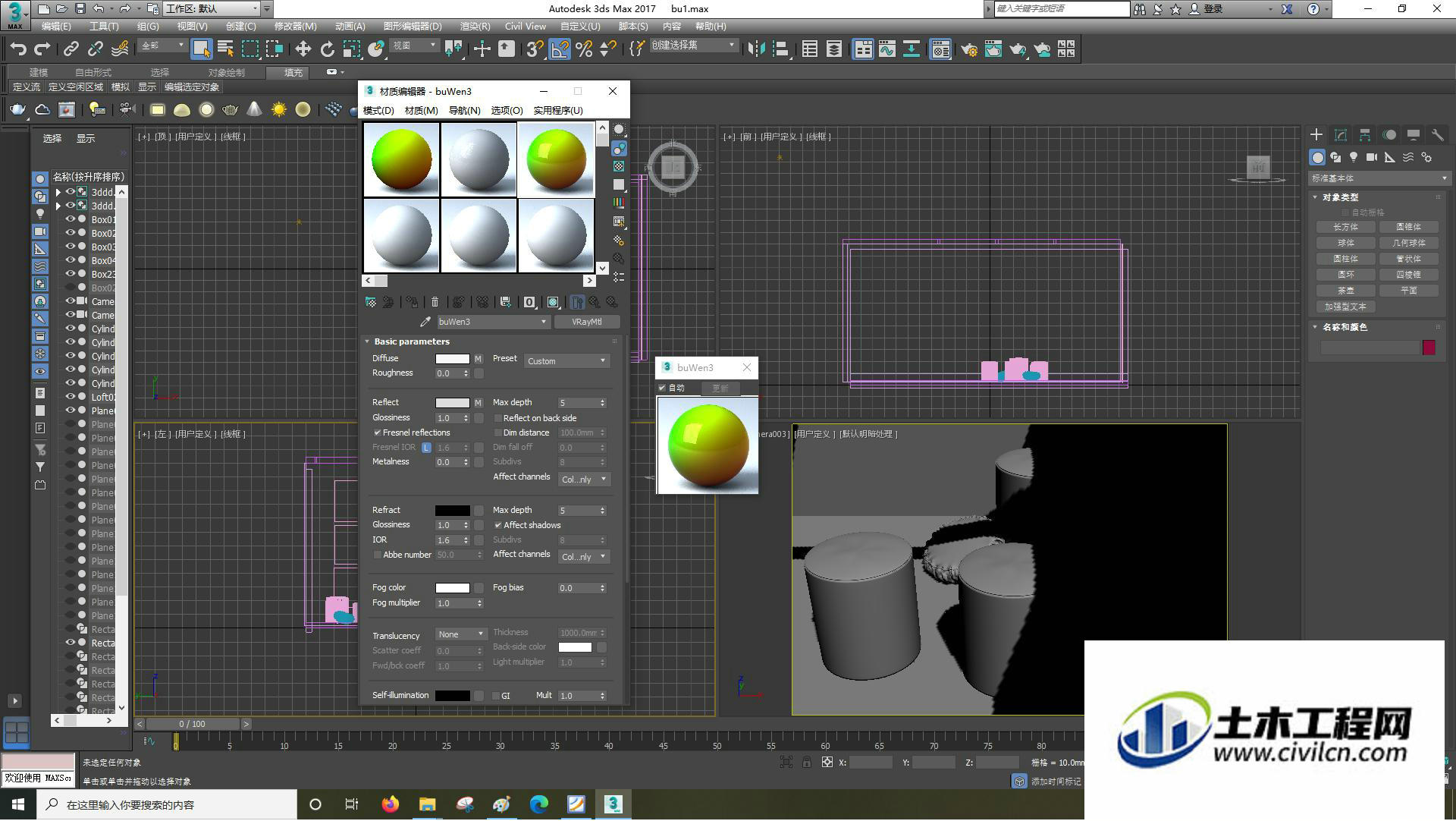Open the Create panel plus tab
Viewport: 1456px width, 821px height.
coord(1316,134)
